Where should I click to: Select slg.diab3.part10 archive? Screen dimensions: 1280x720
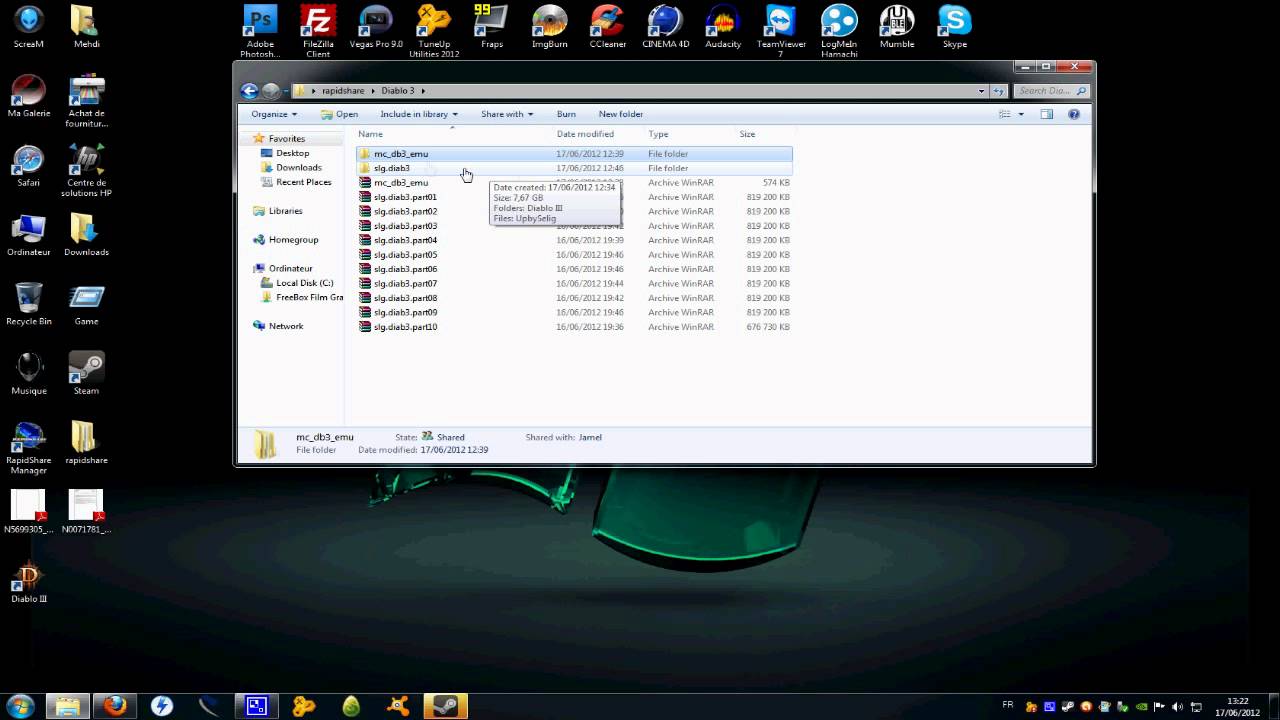pos(574,327)
